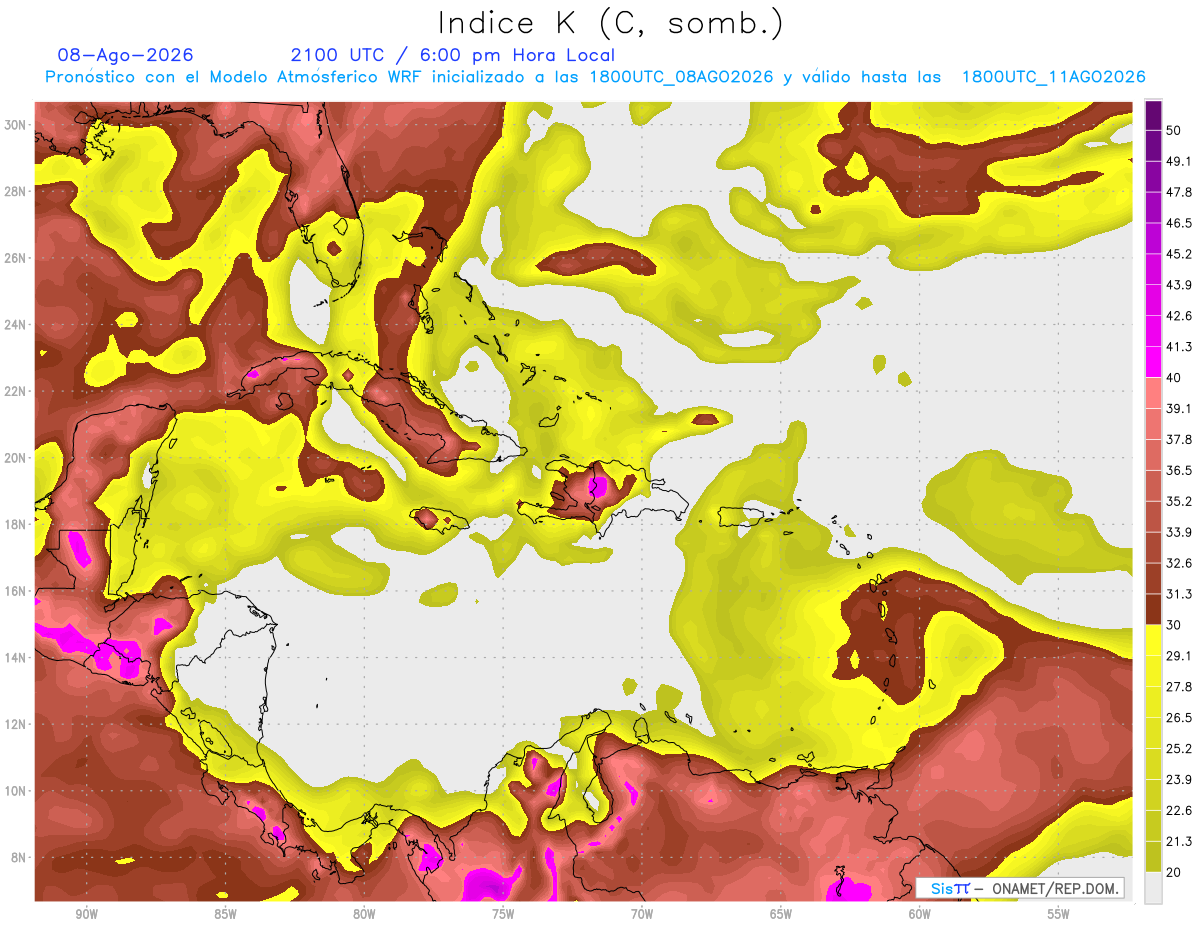Screen dimensions: 1200x927
Task: Click the "2100 UTC / 6:00 pm Hora Local" text
Action: tap(453, 55)
